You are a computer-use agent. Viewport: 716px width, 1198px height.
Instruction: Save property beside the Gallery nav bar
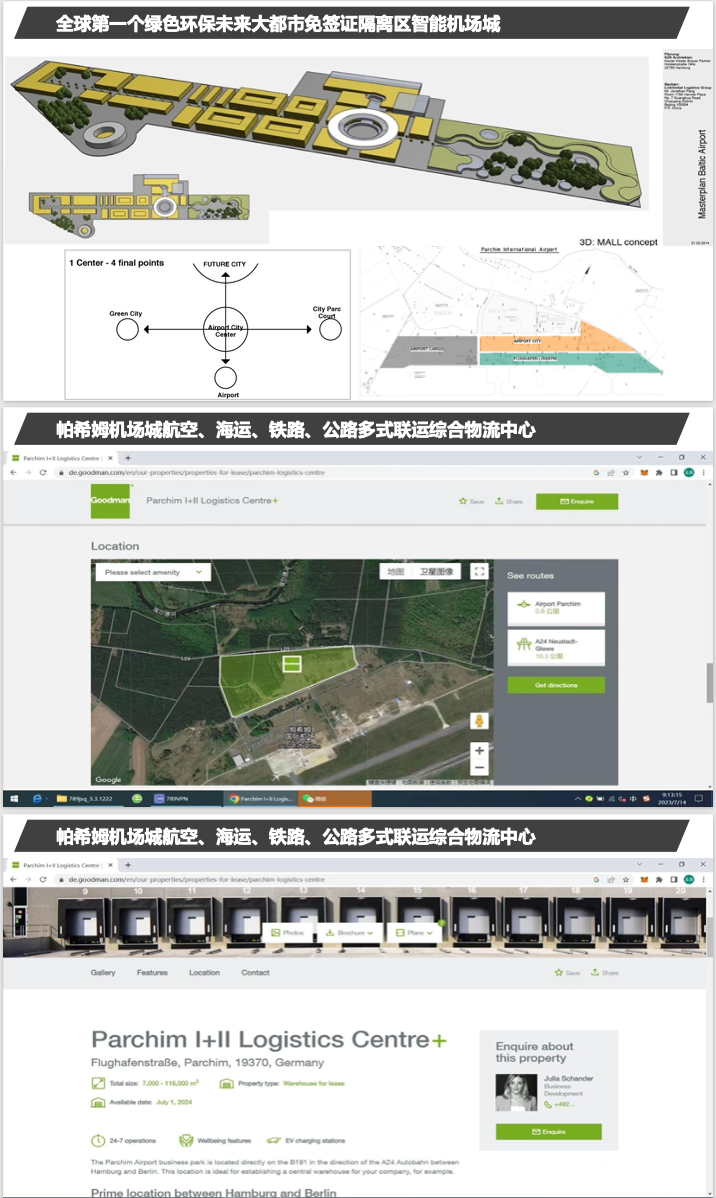(x=567, y=973)
